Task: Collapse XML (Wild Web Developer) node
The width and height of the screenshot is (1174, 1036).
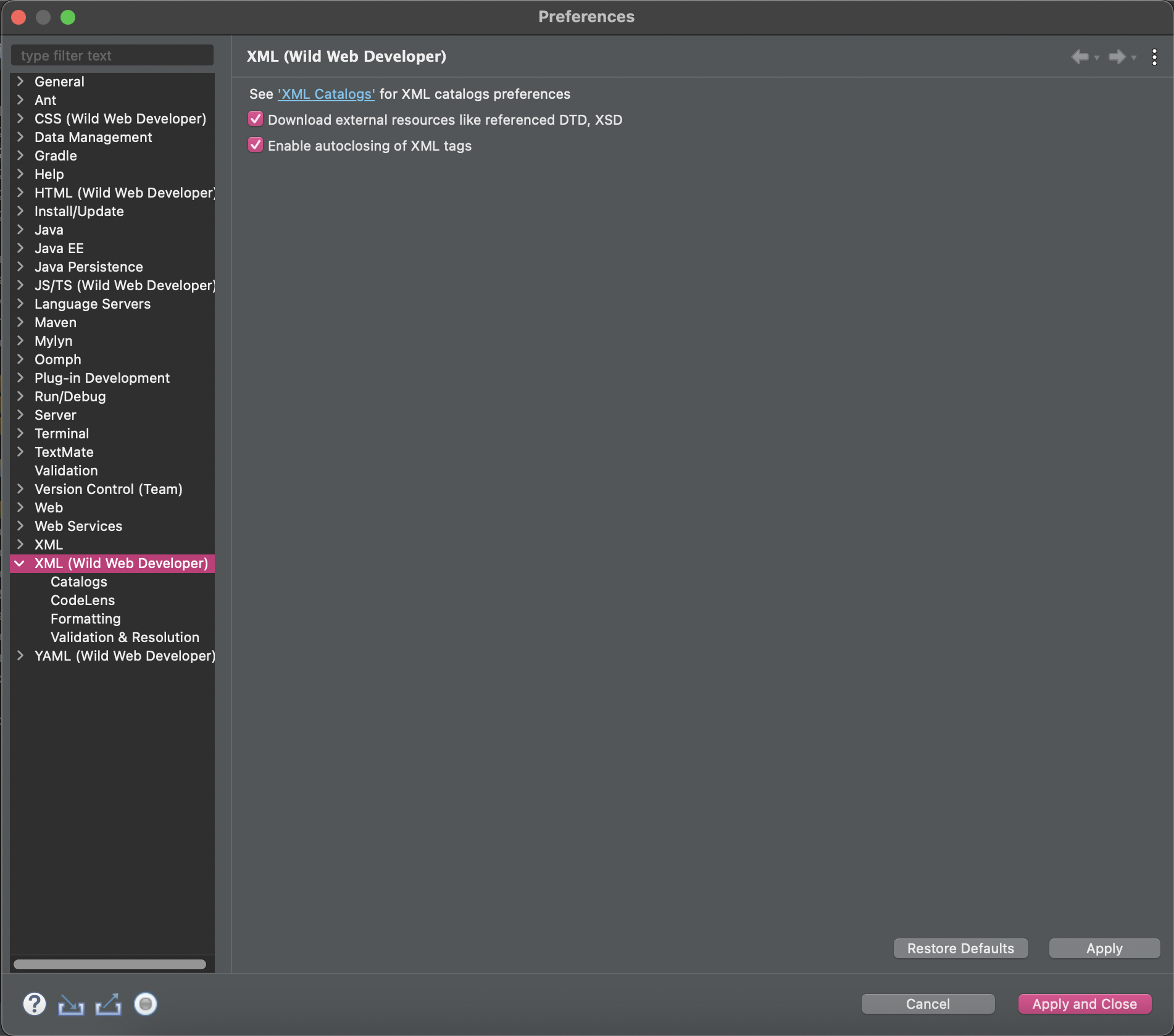Action: pos(20,563)
